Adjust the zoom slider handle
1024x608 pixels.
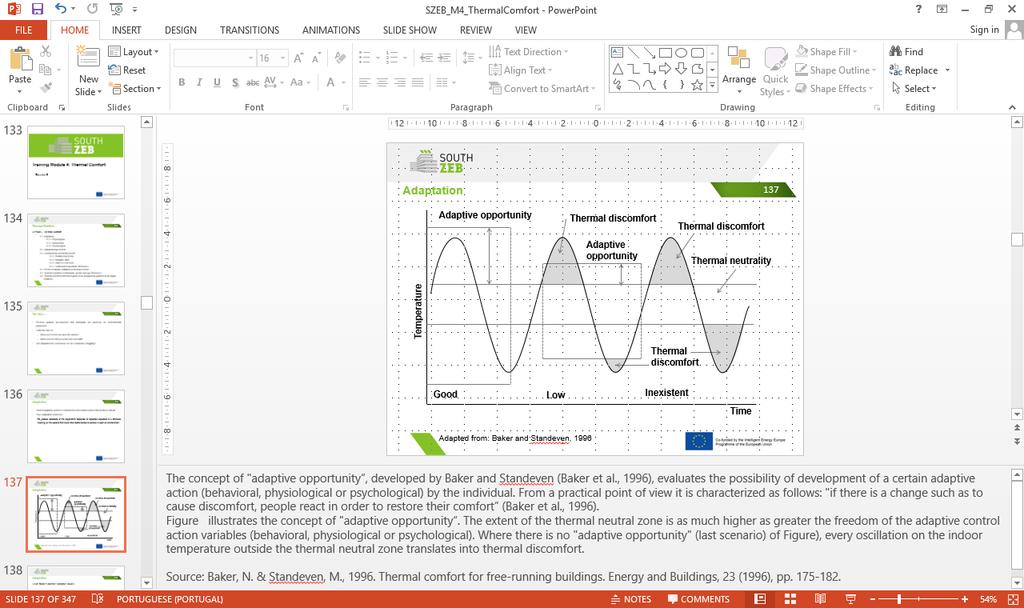(899, 599)
